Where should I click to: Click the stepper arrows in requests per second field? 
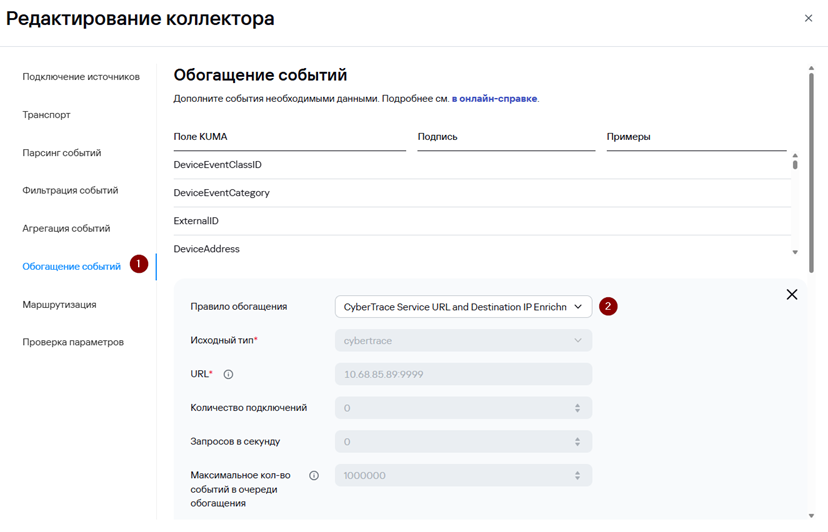577,442
